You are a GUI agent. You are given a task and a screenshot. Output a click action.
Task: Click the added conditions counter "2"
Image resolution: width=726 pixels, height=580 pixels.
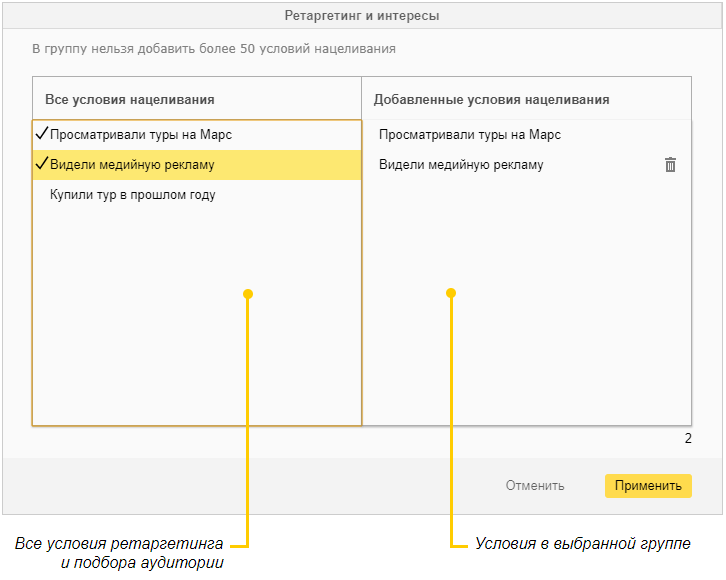[x=687, y=439]
